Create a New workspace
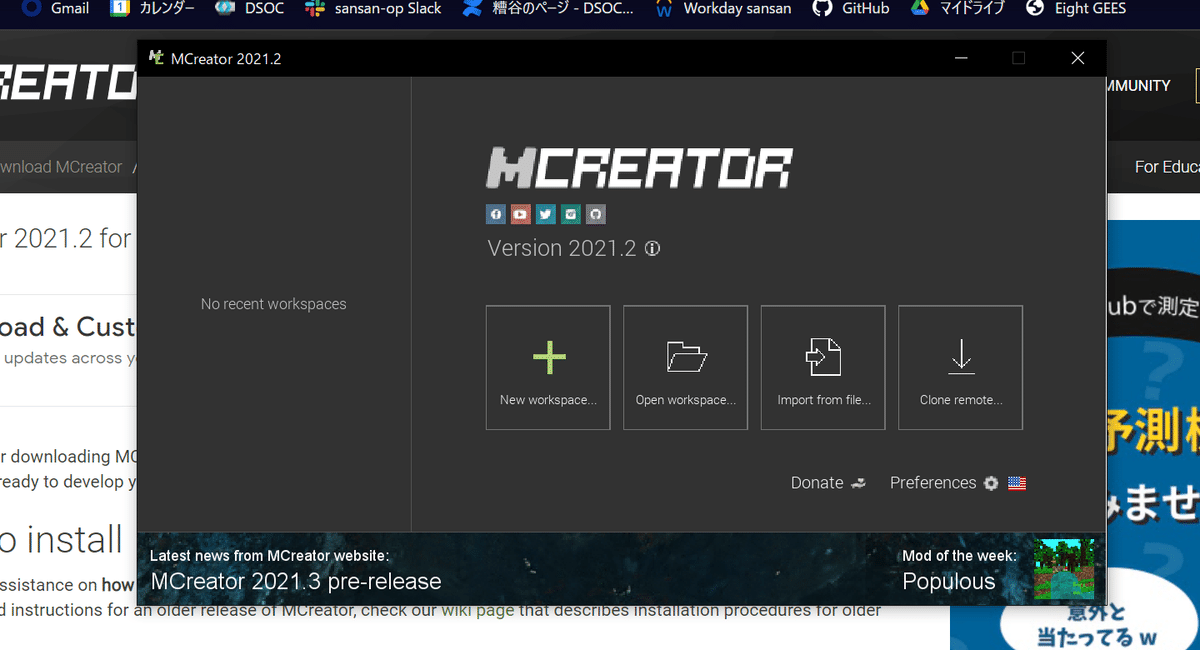 pyautogui.click(x=548, y=367)
